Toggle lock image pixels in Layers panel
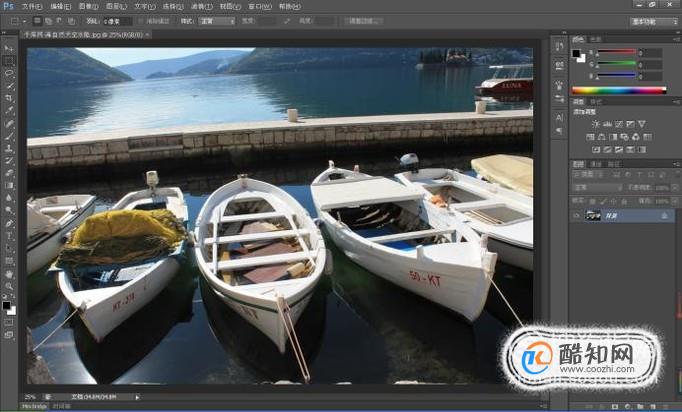The width and height of the screenshot is (682, 412). (x=603, y=201)
